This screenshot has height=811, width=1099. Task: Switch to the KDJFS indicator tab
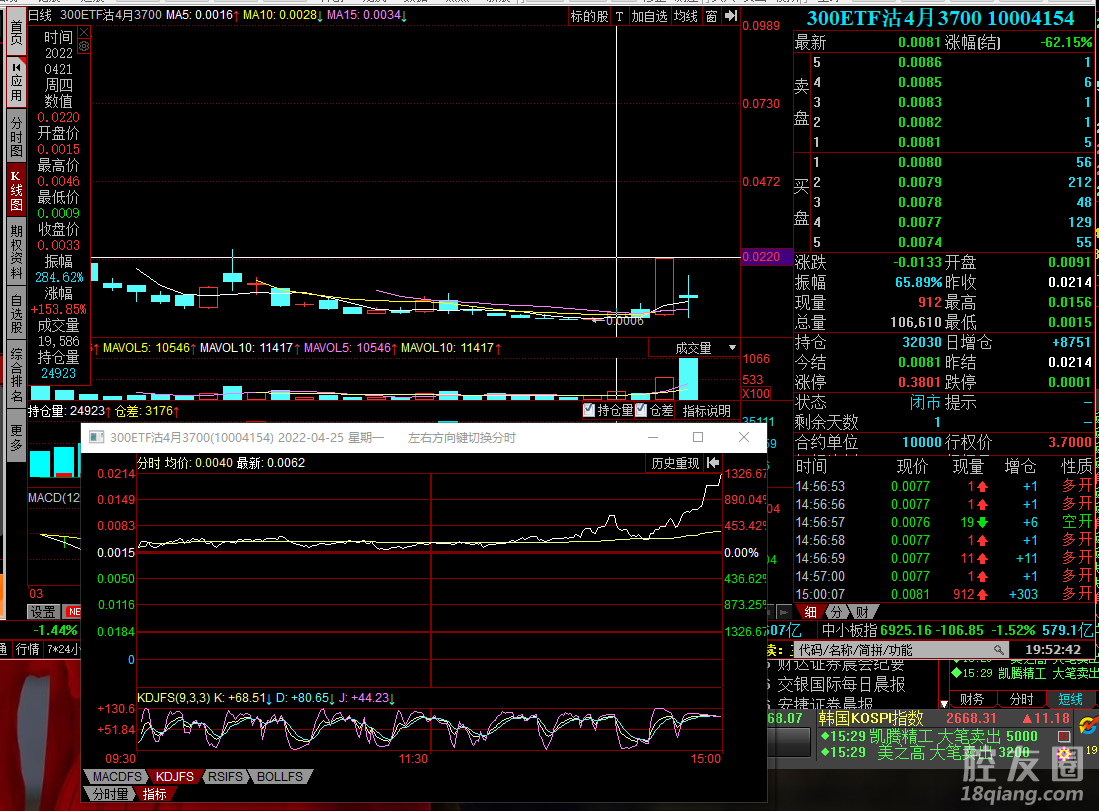(x=175, y=776)
